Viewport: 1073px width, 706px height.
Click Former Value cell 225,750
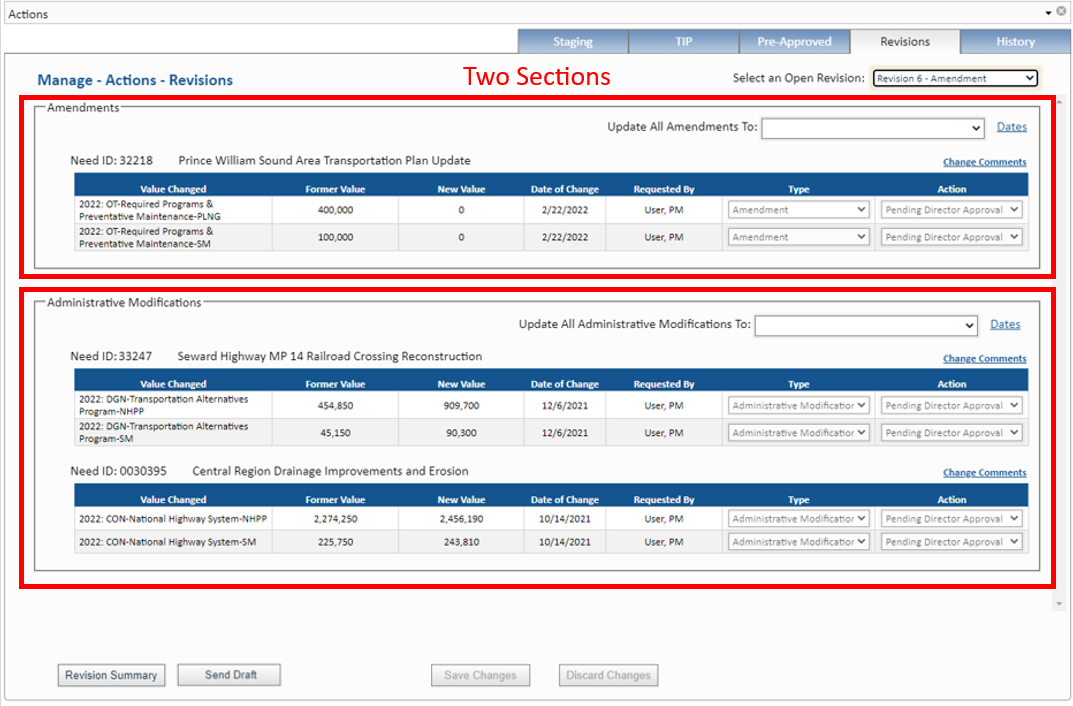coord(335,542)
